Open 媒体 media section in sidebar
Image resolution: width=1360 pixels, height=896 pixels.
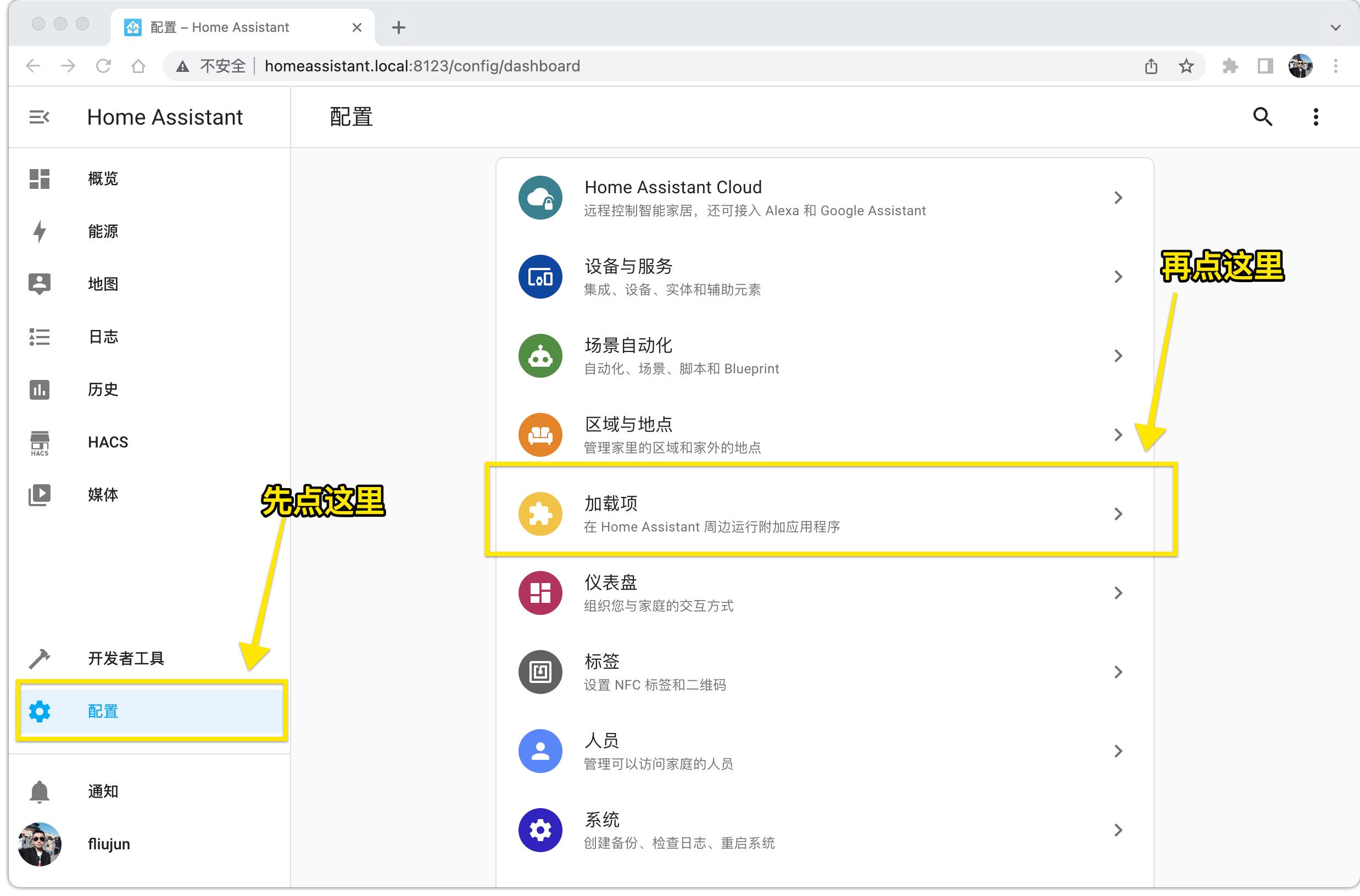[103, 495]
